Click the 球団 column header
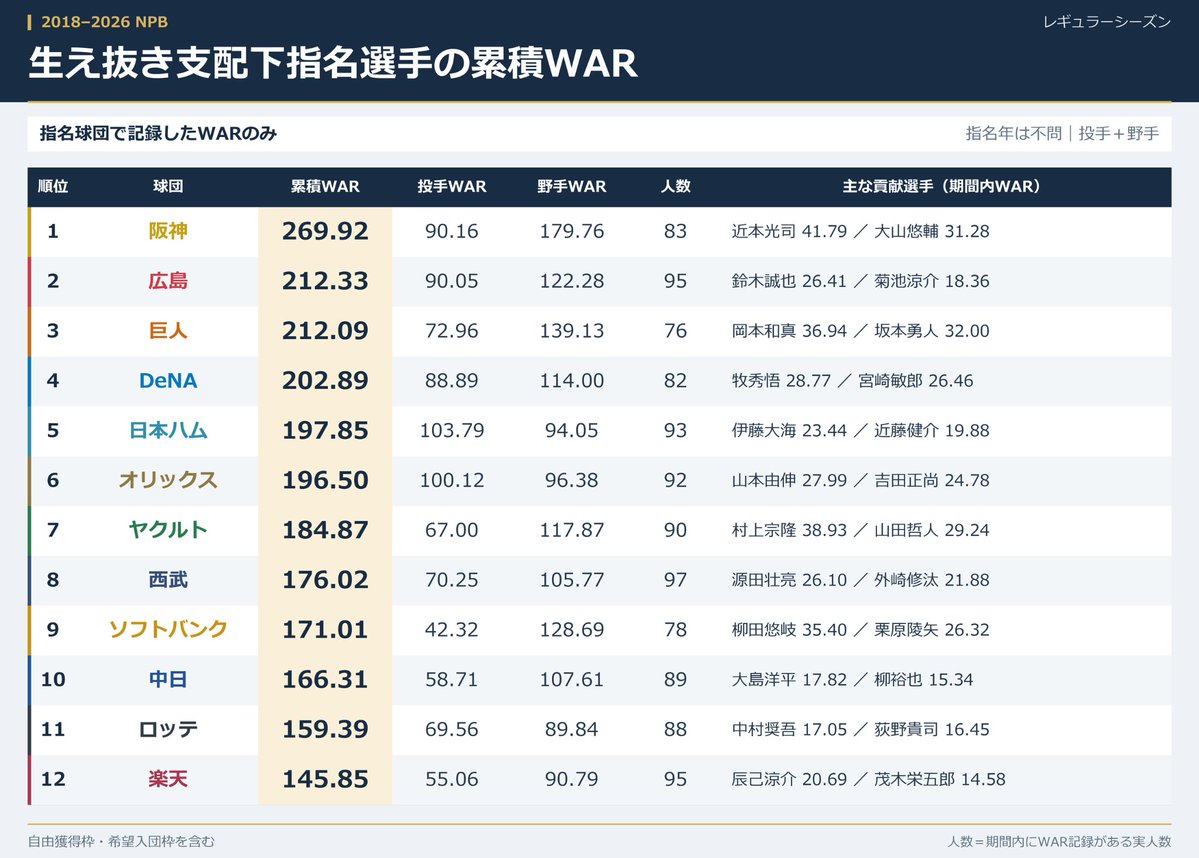 tap(167, 187)
